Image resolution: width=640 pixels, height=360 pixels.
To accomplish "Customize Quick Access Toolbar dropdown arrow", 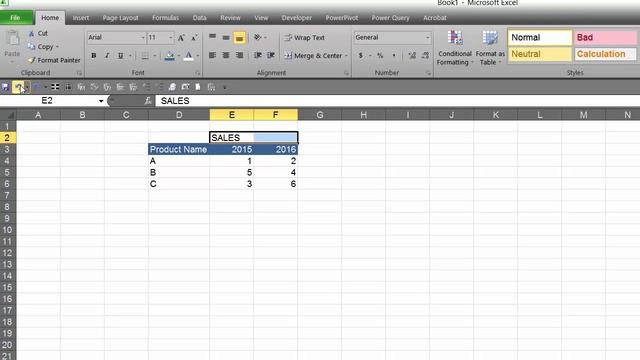I will [224, 87].
